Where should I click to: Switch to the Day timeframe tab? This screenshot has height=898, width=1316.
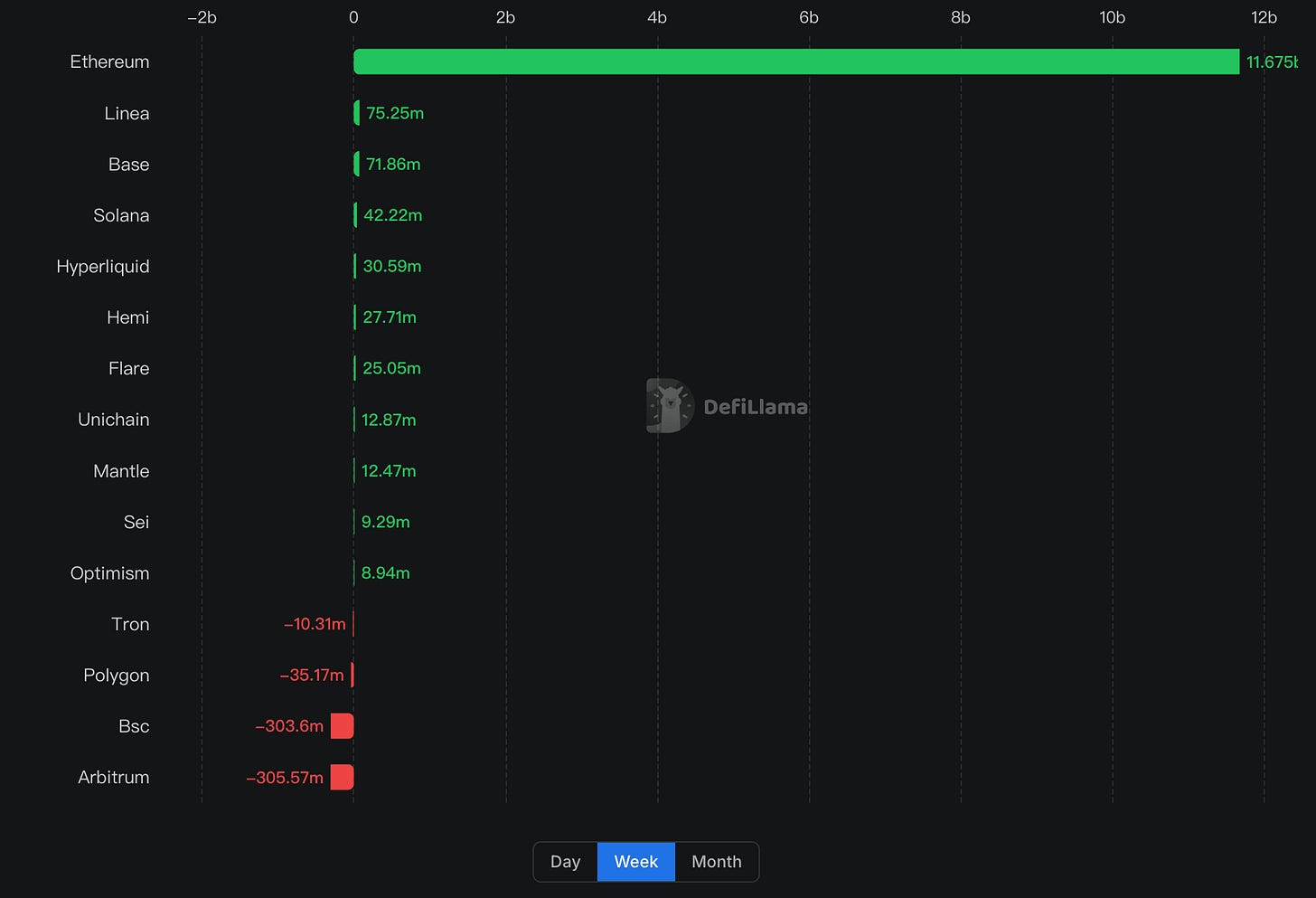(x=566, y=862)
